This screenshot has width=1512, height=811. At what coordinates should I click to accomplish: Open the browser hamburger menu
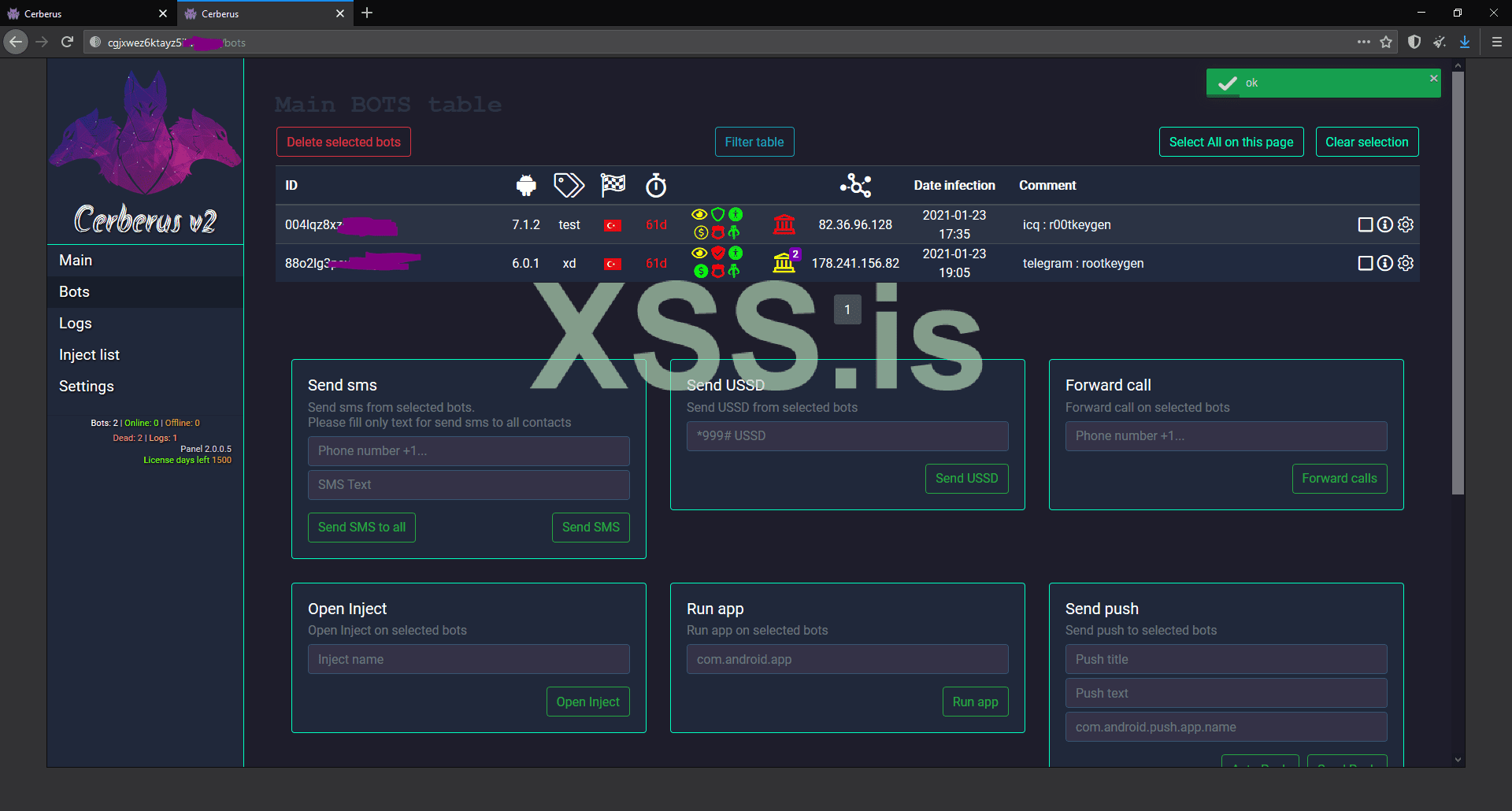(x=1497, y=43)
